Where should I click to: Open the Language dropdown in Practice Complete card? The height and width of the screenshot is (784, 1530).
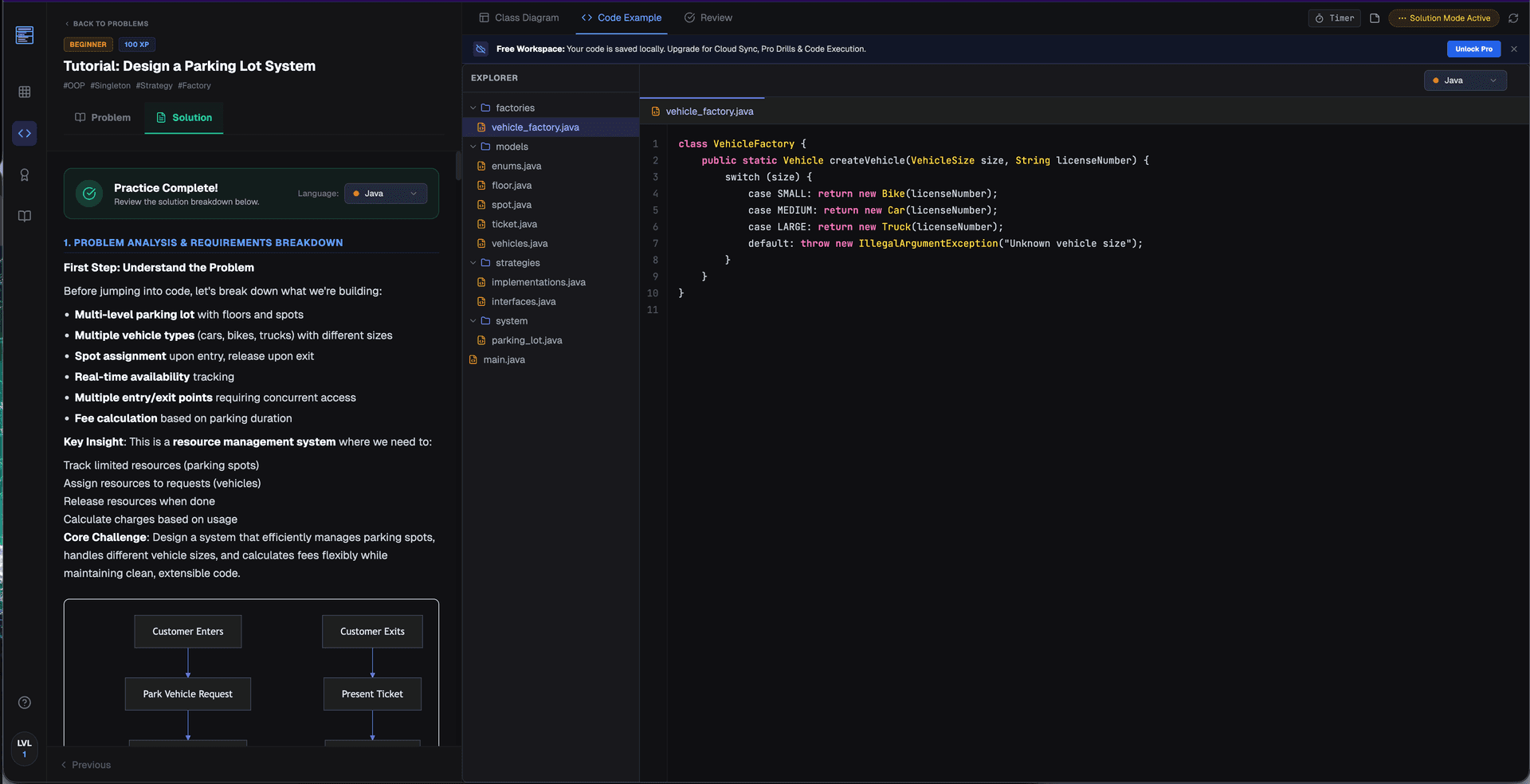click(x=386, y=194)
